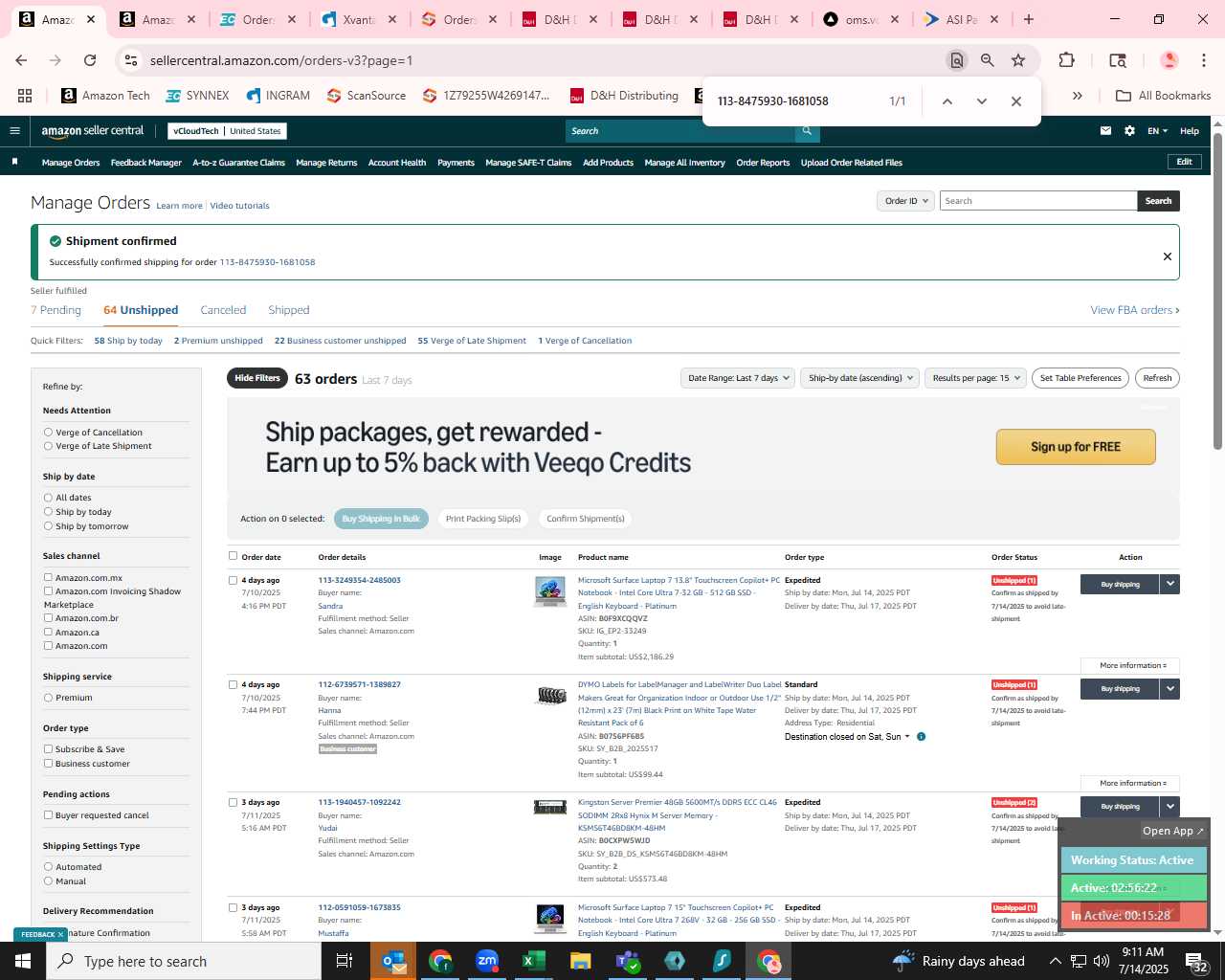Viewport: 1225px width, 980px height.
Task: Click the Print Packing Slip(s) button
Action: tap(483, 519)
